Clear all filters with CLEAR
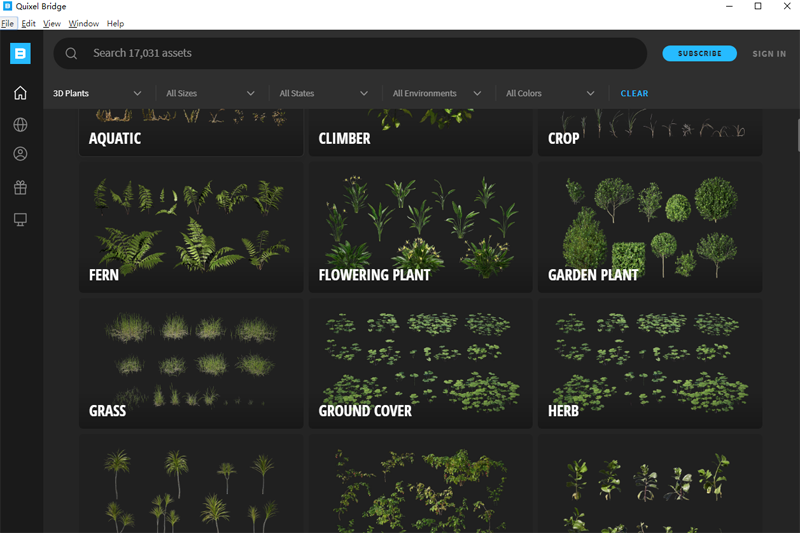This screenshot has width=800, height=533. pyautogui.click(x=634, y=93)
